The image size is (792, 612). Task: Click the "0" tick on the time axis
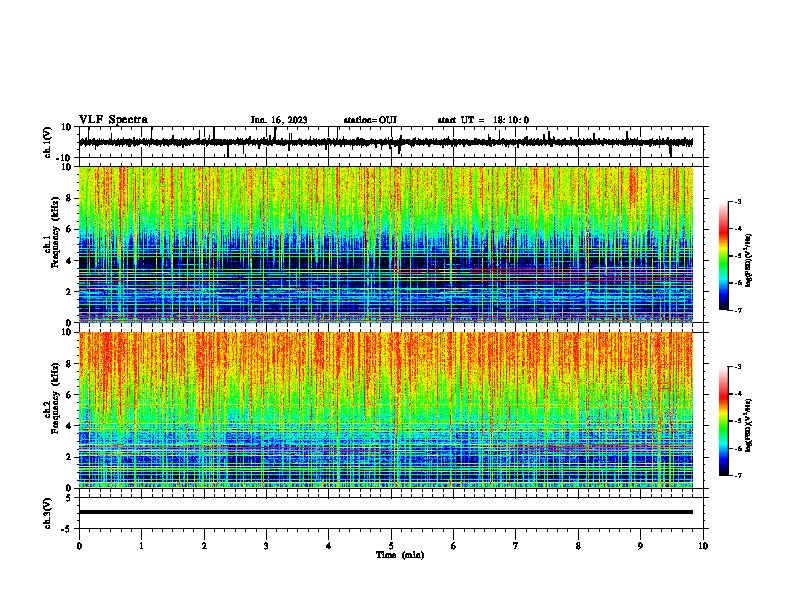tap(79, 546)
